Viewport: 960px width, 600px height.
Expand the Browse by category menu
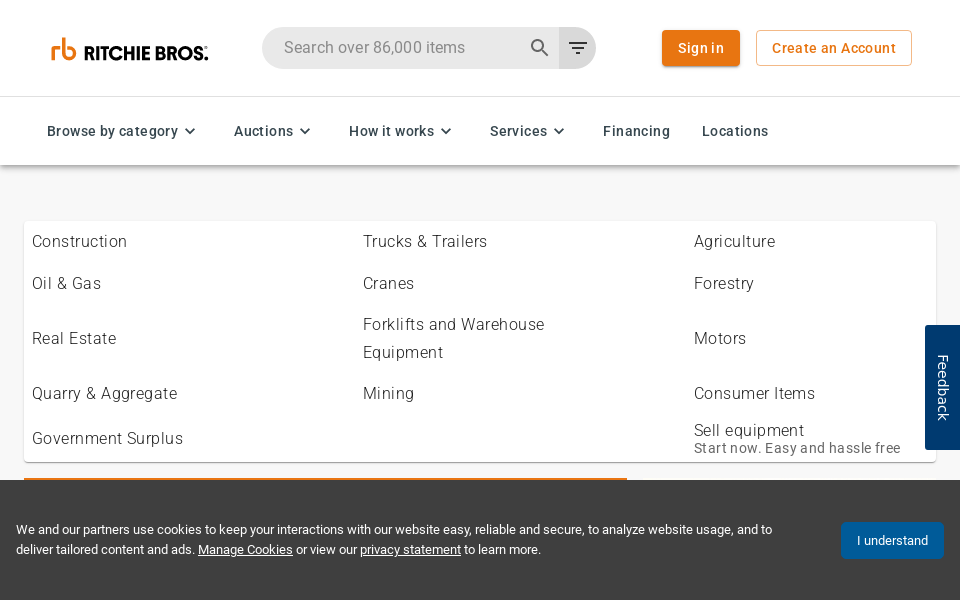(x=112, y=131)
